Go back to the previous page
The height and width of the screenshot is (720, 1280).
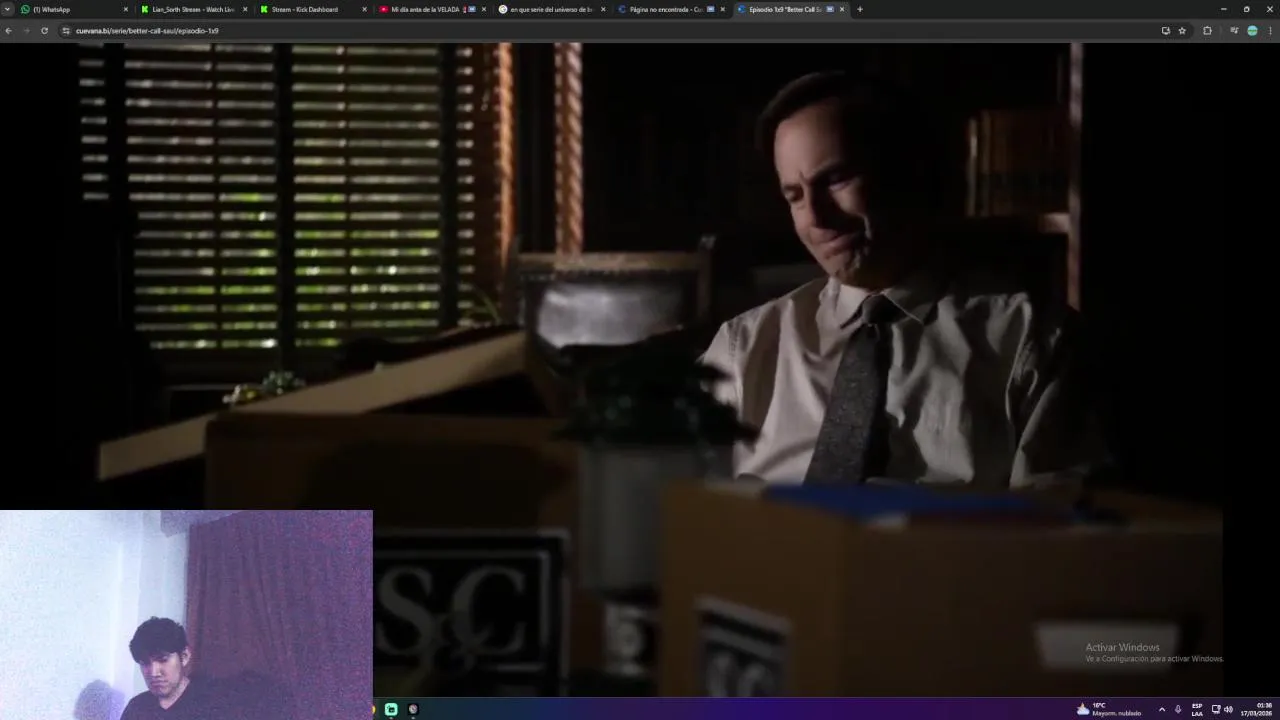pos(9,31)
